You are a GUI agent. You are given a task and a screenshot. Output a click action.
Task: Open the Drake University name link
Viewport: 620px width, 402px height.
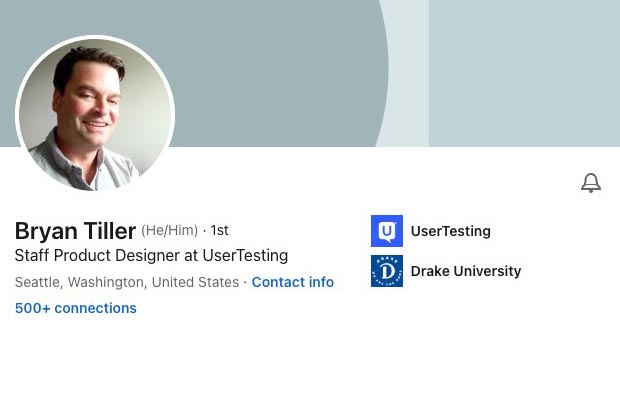tap(466, 271)
